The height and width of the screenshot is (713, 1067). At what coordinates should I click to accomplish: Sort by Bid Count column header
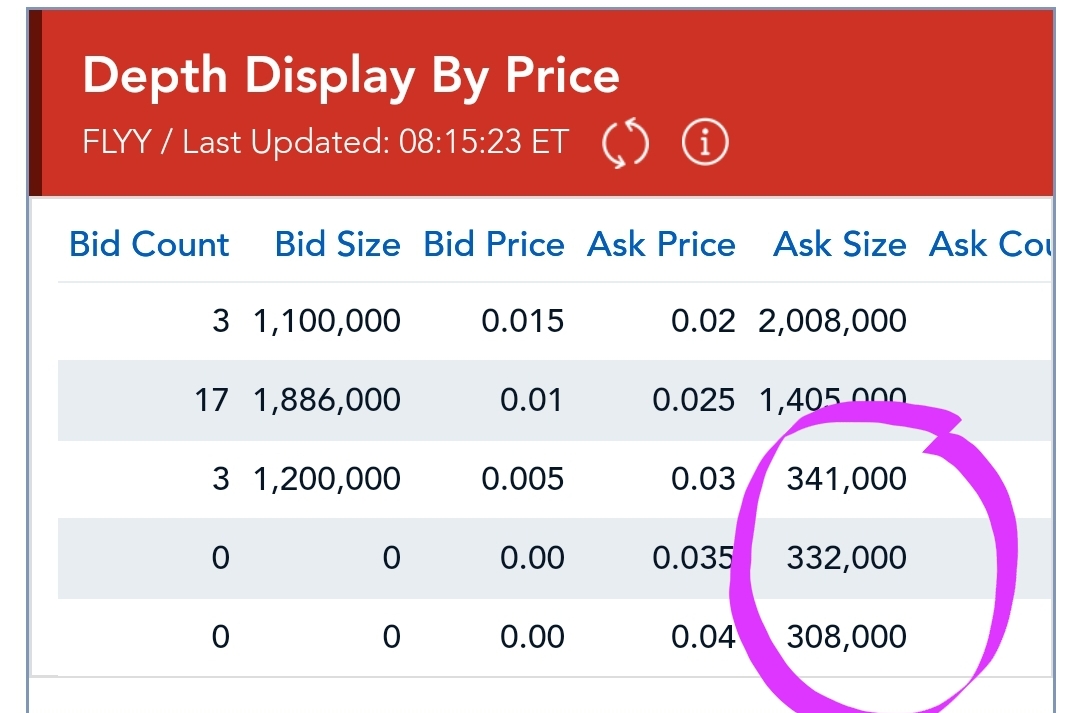coord(149,245)
